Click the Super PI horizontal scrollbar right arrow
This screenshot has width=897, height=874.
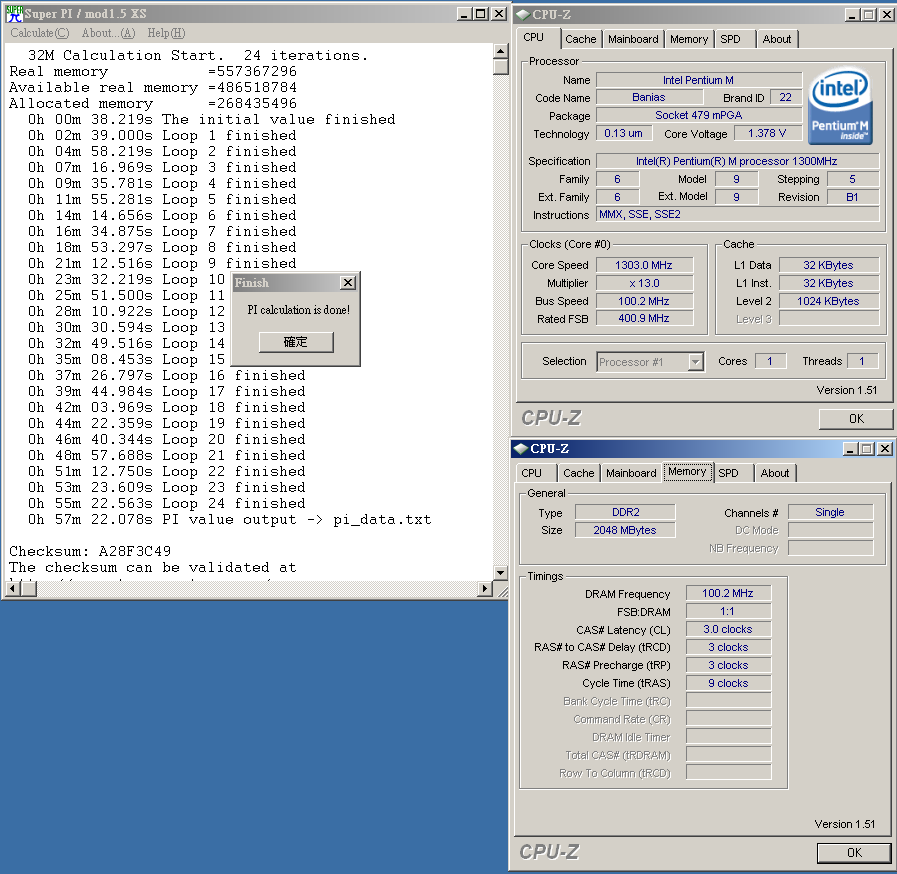pyautogui.click(x=485, y=588)
